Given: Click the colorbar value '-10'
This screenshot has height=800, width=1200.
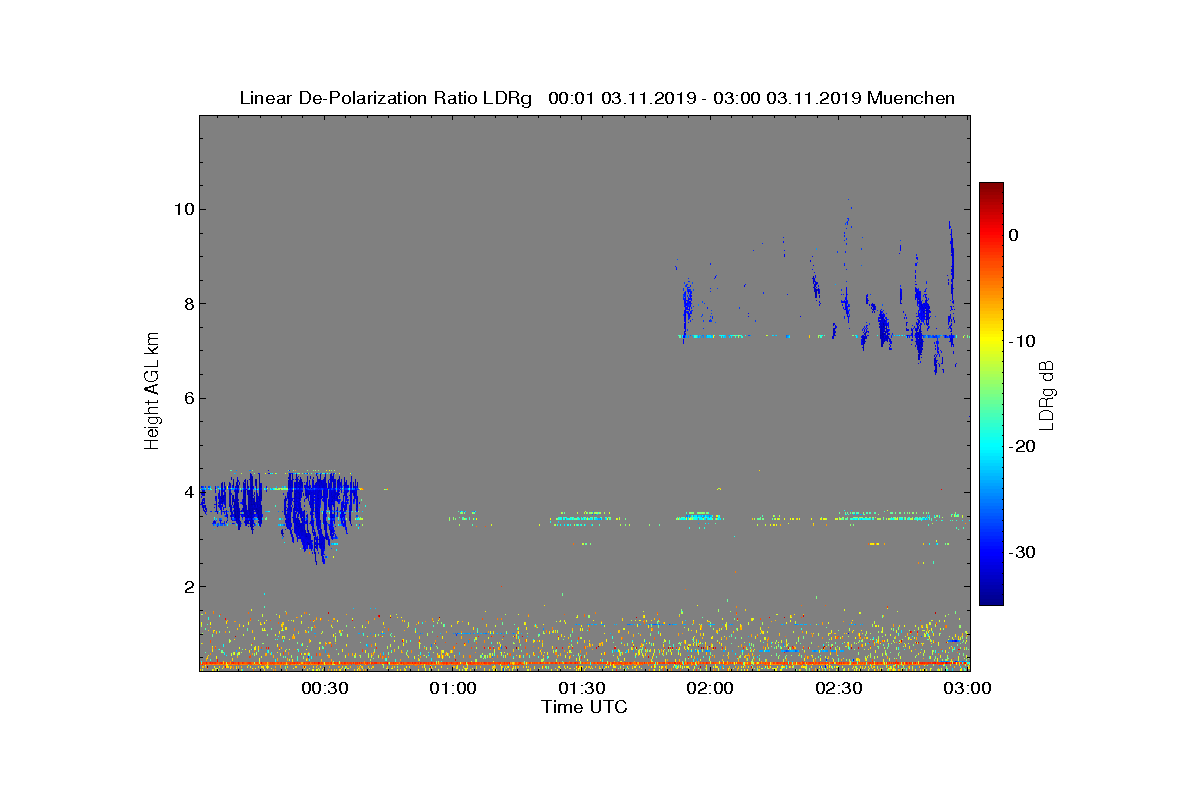Looking at the screenshot, I should click(x=1021, y=341).
